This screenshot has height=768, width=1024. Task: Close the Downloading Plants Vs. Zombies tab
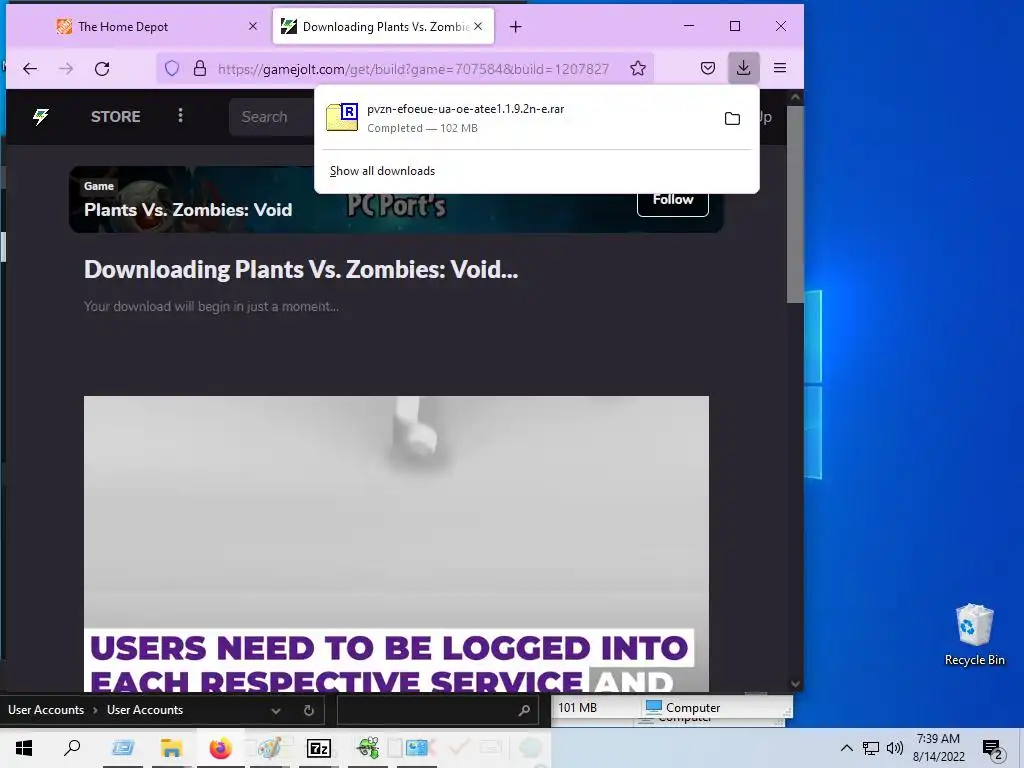(x=478, y=27)
